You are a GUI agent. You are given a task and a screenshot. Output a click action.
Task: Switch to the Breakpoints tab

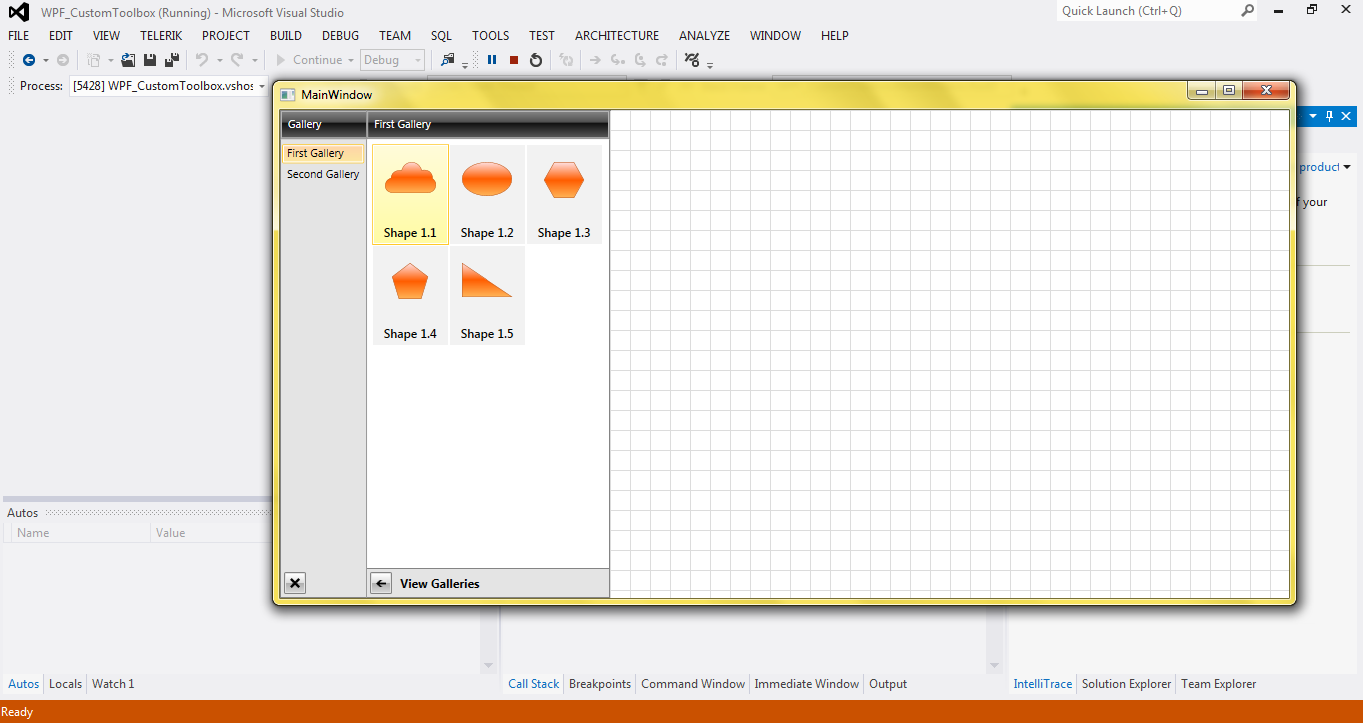[x=600, y=684]
